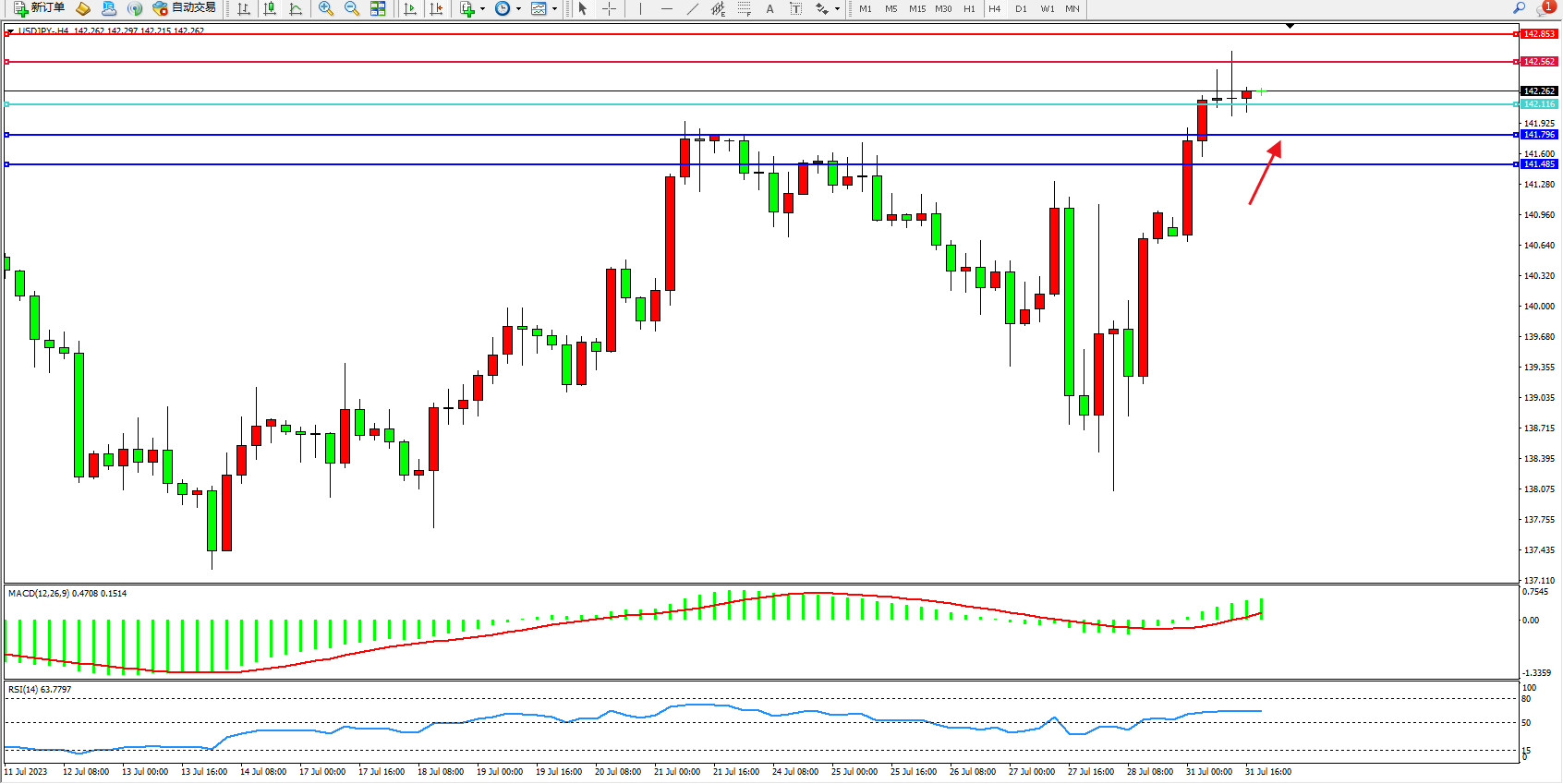Click the zoom out magnifier icon
The image size is (1563, 784).
pos(352,8)
